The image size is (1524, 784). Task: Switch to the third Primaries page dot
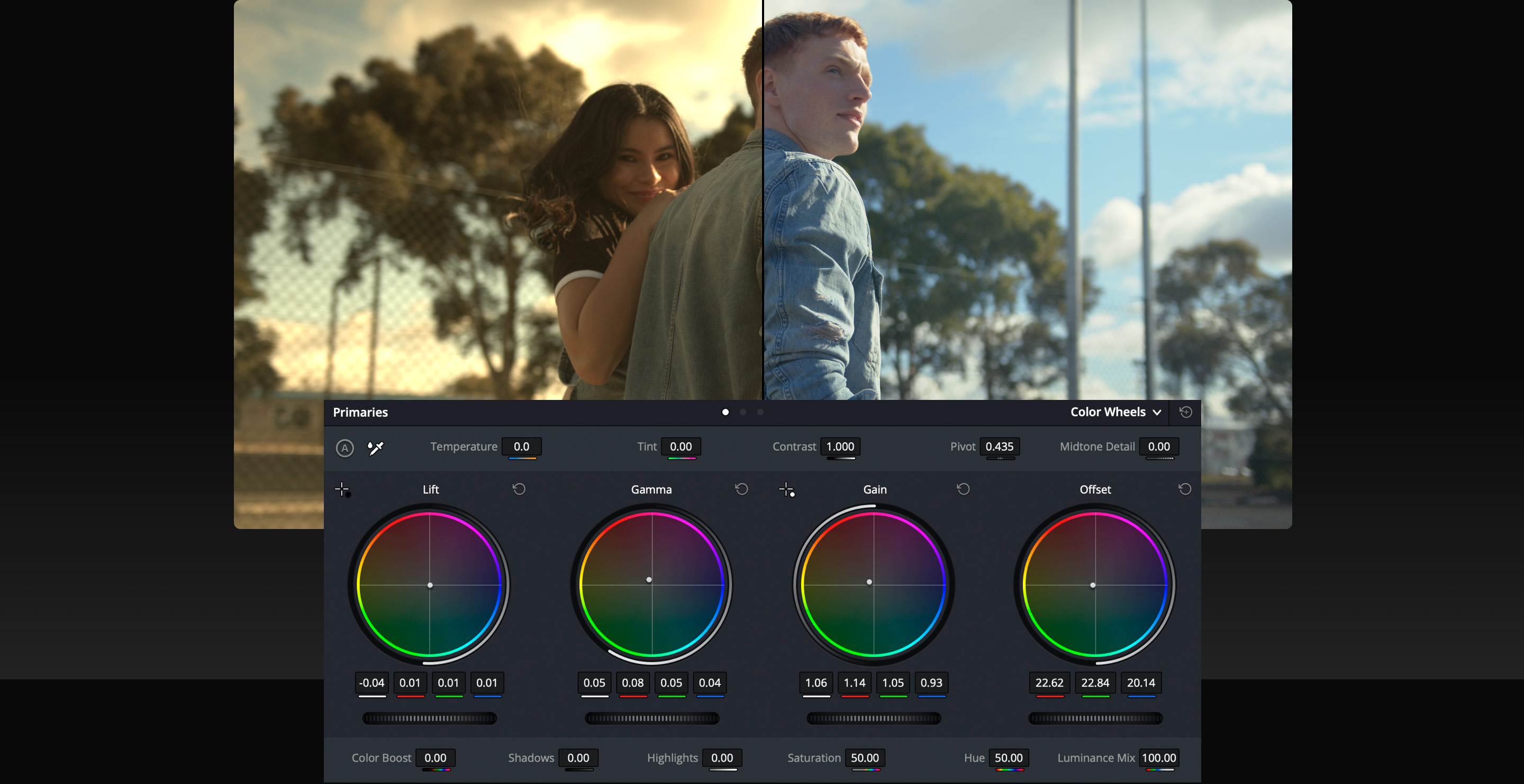click(x=760, y=412)
